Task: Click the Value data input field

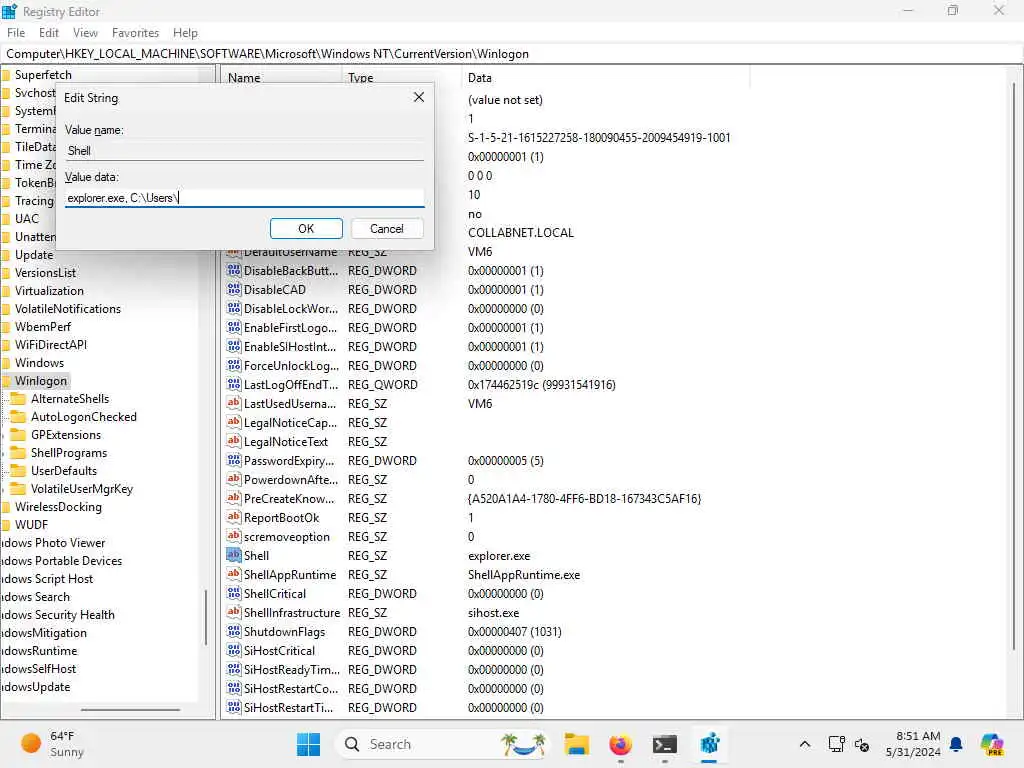Action: tap(244, 198)
